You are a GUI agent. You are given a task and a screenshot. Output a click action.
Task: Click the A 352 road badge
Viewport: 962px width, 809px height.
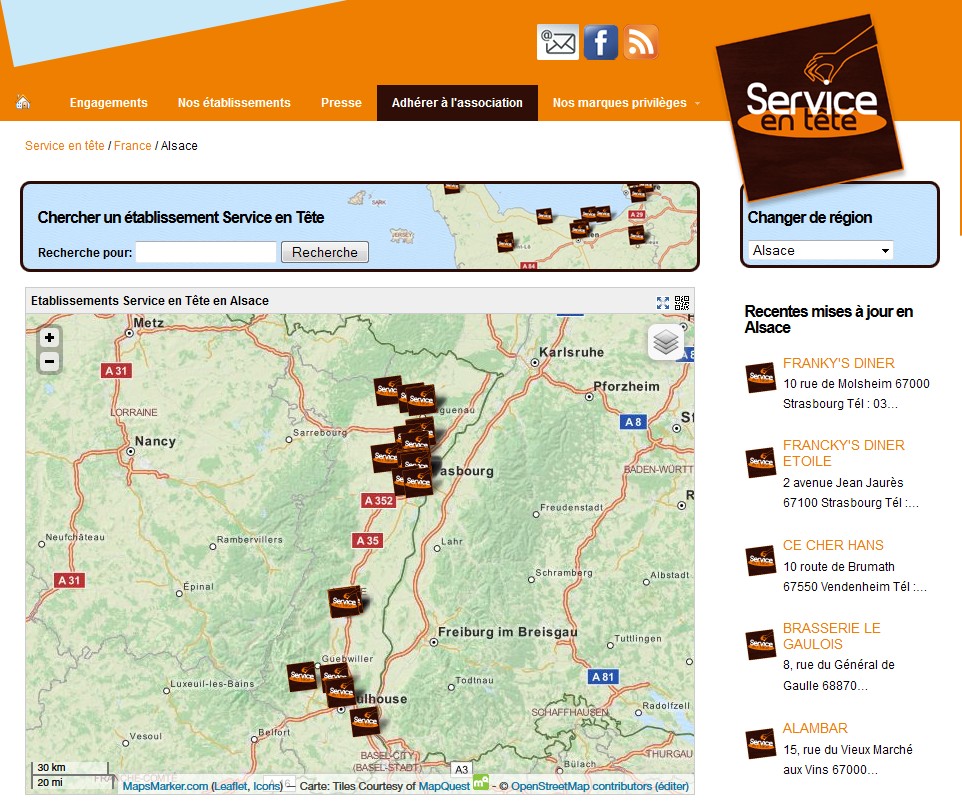tap(379, 500)
